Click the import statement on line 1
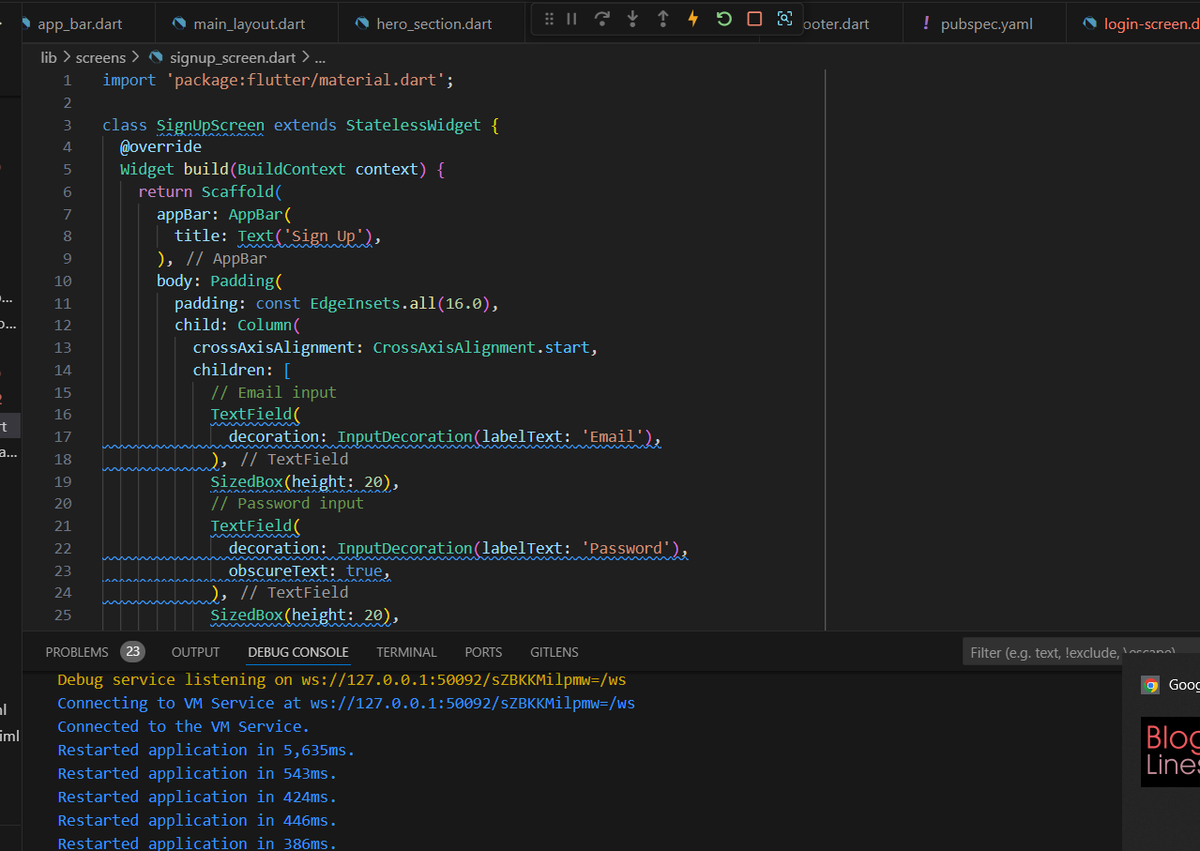The image size is (1200, 851). [x=278, y=80]
